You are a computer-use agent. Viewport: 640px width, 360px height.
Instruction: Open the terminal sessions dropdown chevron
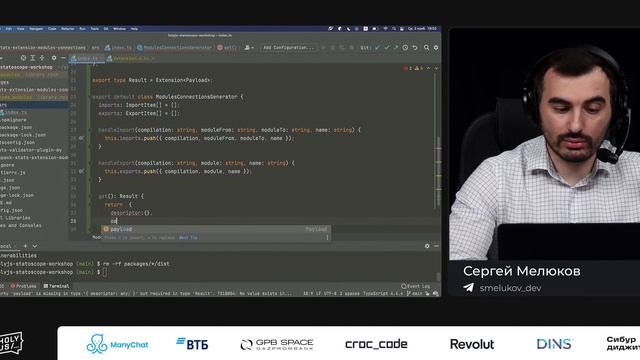(x=35, y=246)
